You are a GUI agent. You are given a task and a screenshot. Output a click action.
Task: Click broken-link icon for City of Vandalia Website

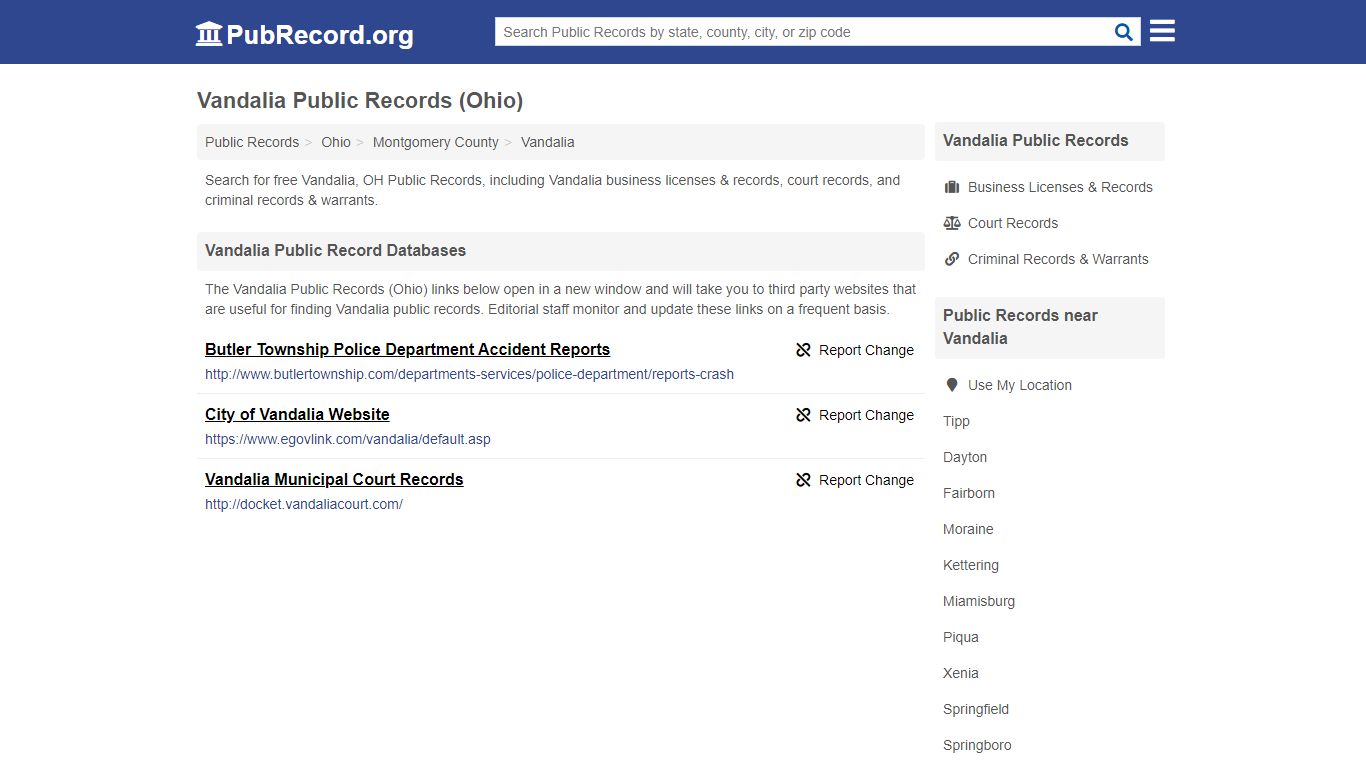803,415
